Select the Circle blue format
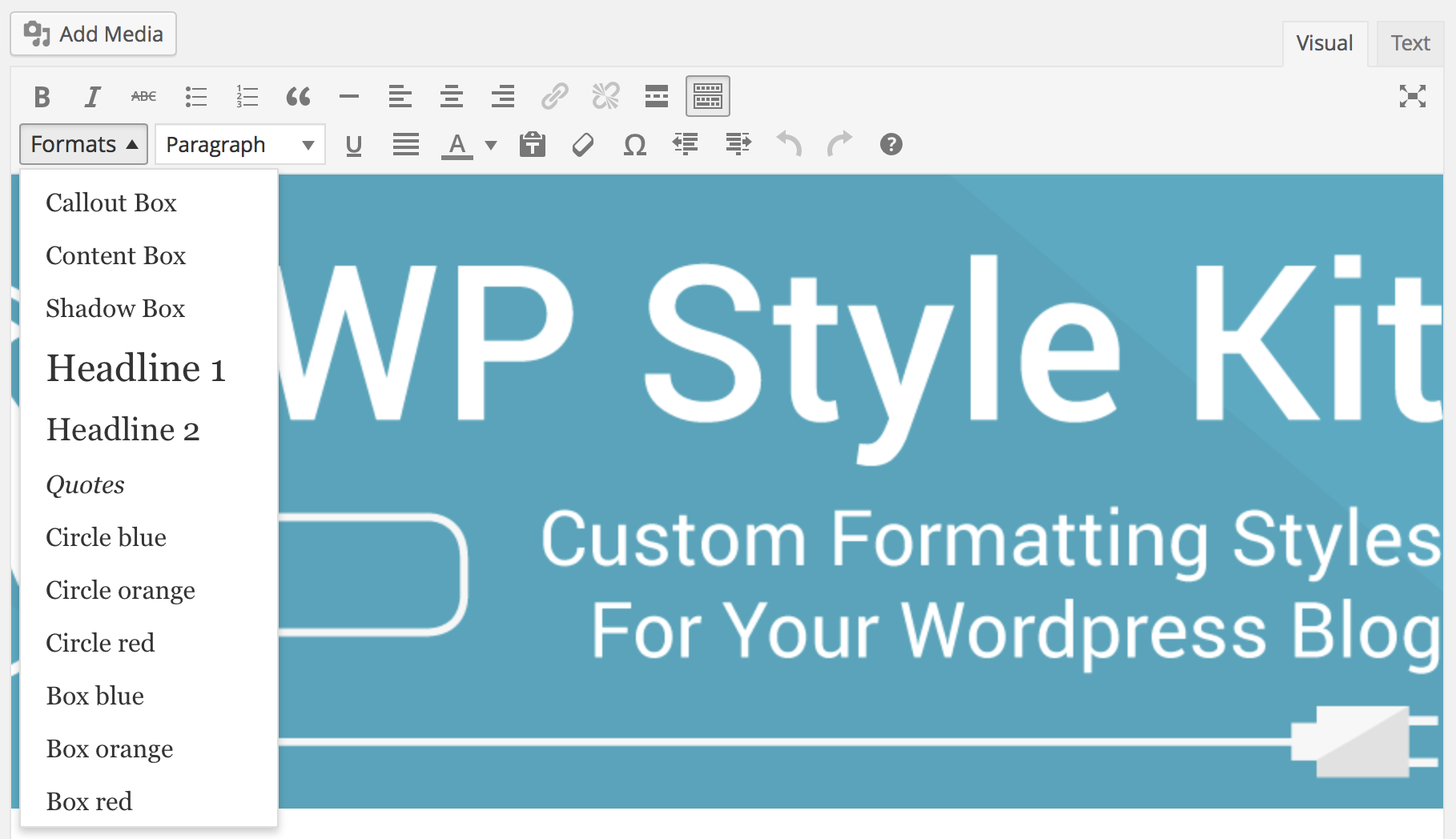This screenshot has height=839, width=1456. pos(149,537)
